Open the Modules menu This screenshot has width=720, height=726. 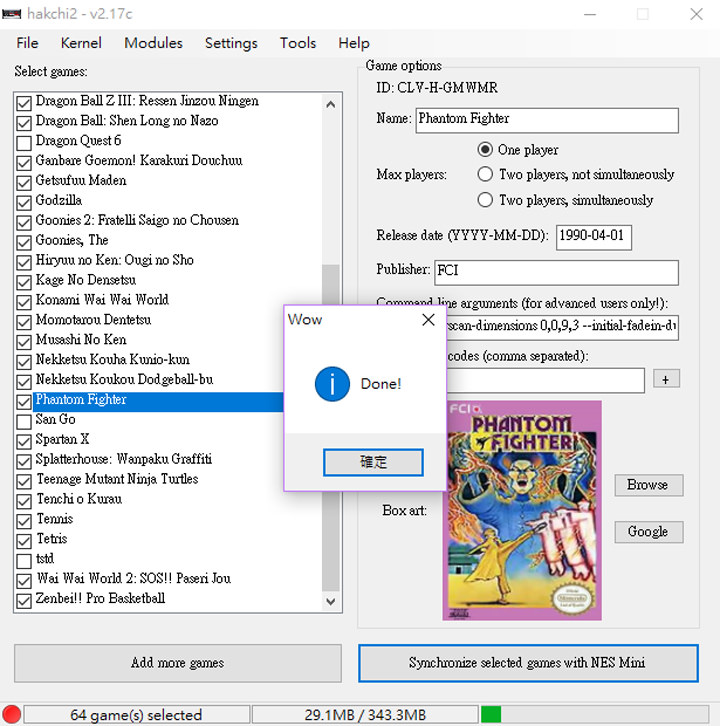coord(153,43)
